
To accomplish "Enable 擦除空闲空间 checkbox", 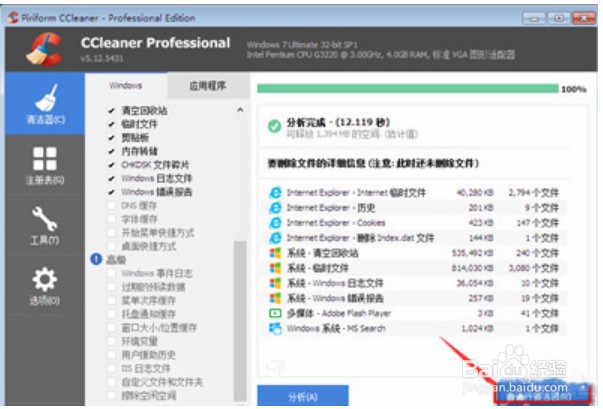I will [111, 395].
